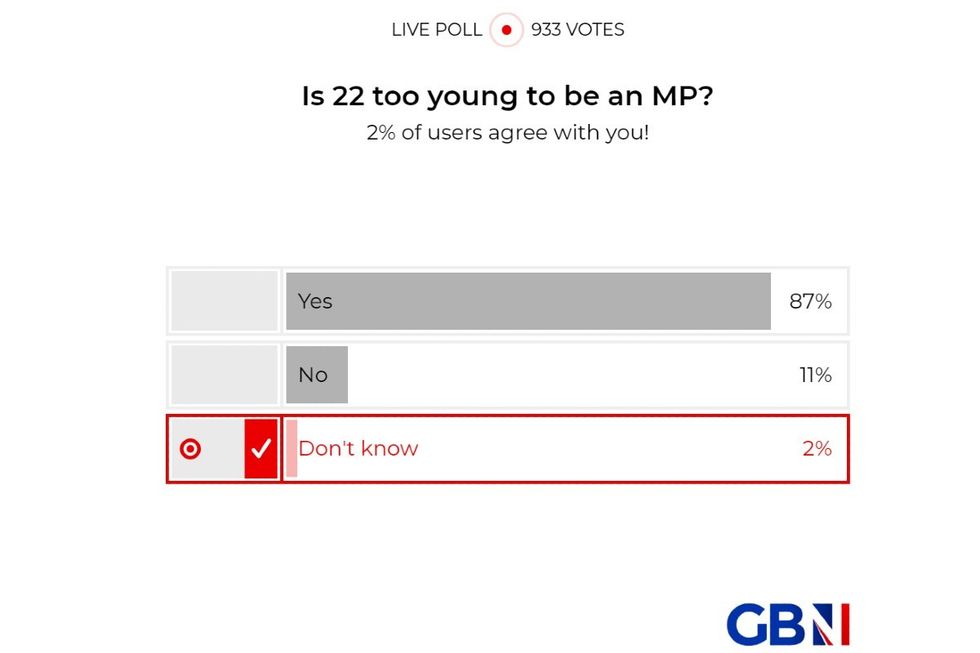Click the red live poll indicator dot
Screen dimensions: 980x653
(506, 30)
